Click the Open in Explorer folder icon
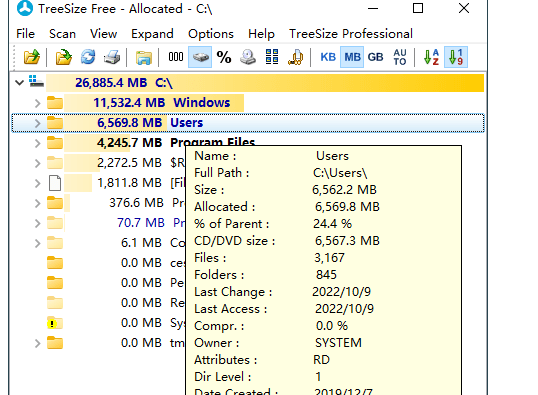538x395 pixels. (x=144, y=57)
